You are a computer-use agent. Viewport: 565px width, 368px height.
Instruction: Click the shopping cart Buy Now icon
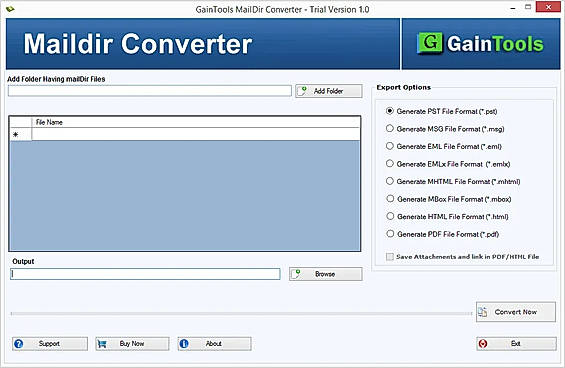tap(102, 344)
